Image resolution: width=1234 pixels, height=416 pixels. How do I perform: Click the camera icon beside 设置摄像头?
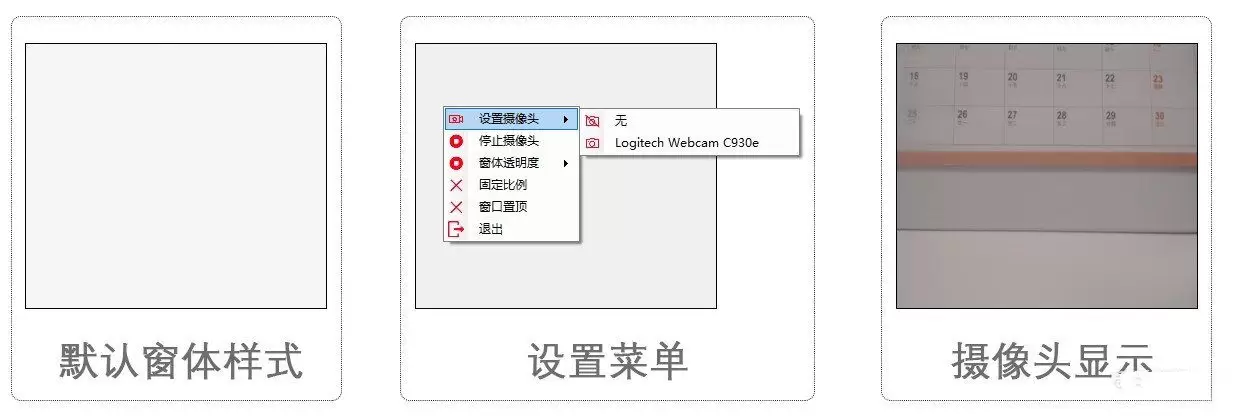(x=456, y=120)
